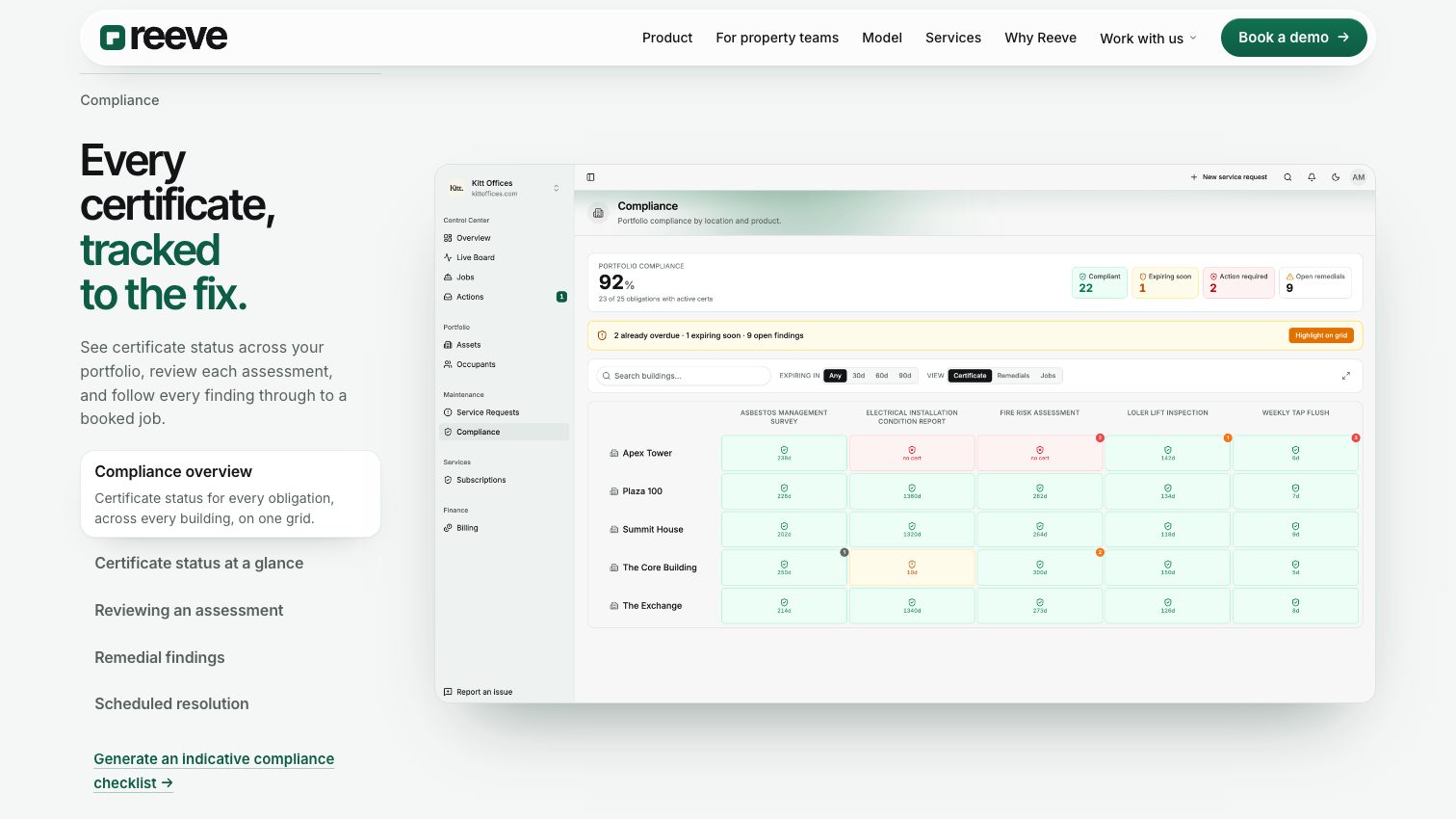The width and height of the screenshot is (1456, 819).
Task: Open the AM user avatar
Action: (x=1359, y=177)
